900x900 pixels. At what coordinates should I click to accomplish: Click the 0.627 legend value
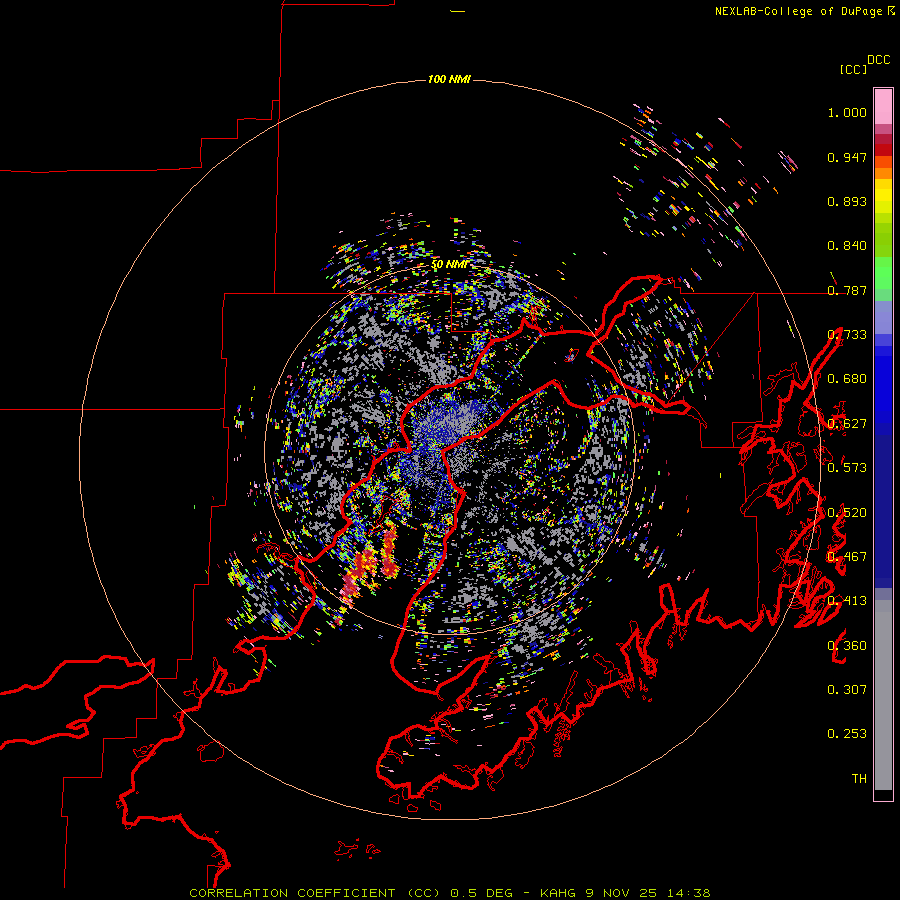tap(847, 424)
